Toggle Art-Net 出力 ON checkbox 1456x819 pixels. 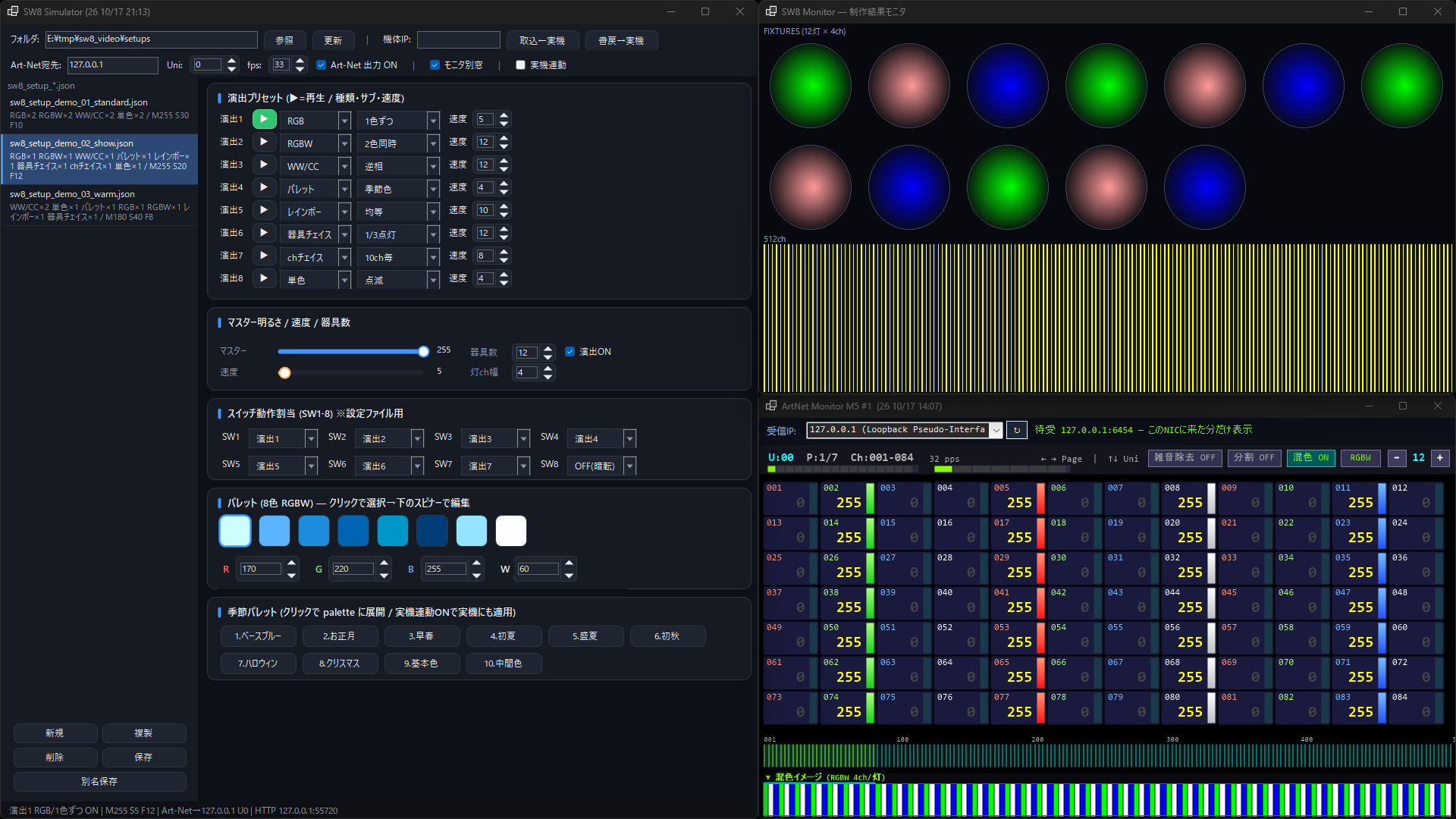[321, 65]
